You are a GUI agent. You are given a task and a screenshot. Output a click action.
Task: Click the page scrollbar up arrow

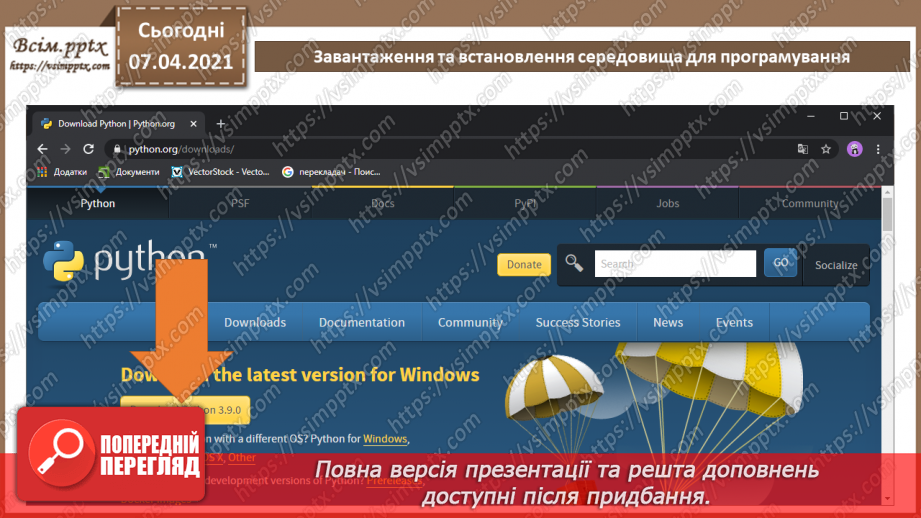click(888, 192)
